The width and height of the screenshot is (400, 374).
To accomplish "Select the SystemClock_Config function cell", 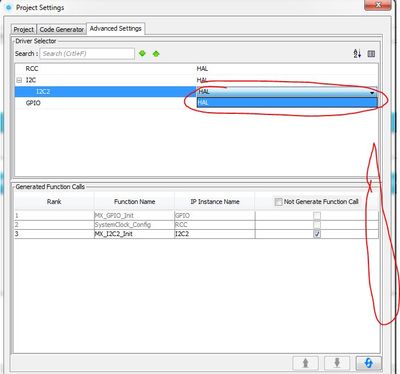I will (x=134, y=225).
